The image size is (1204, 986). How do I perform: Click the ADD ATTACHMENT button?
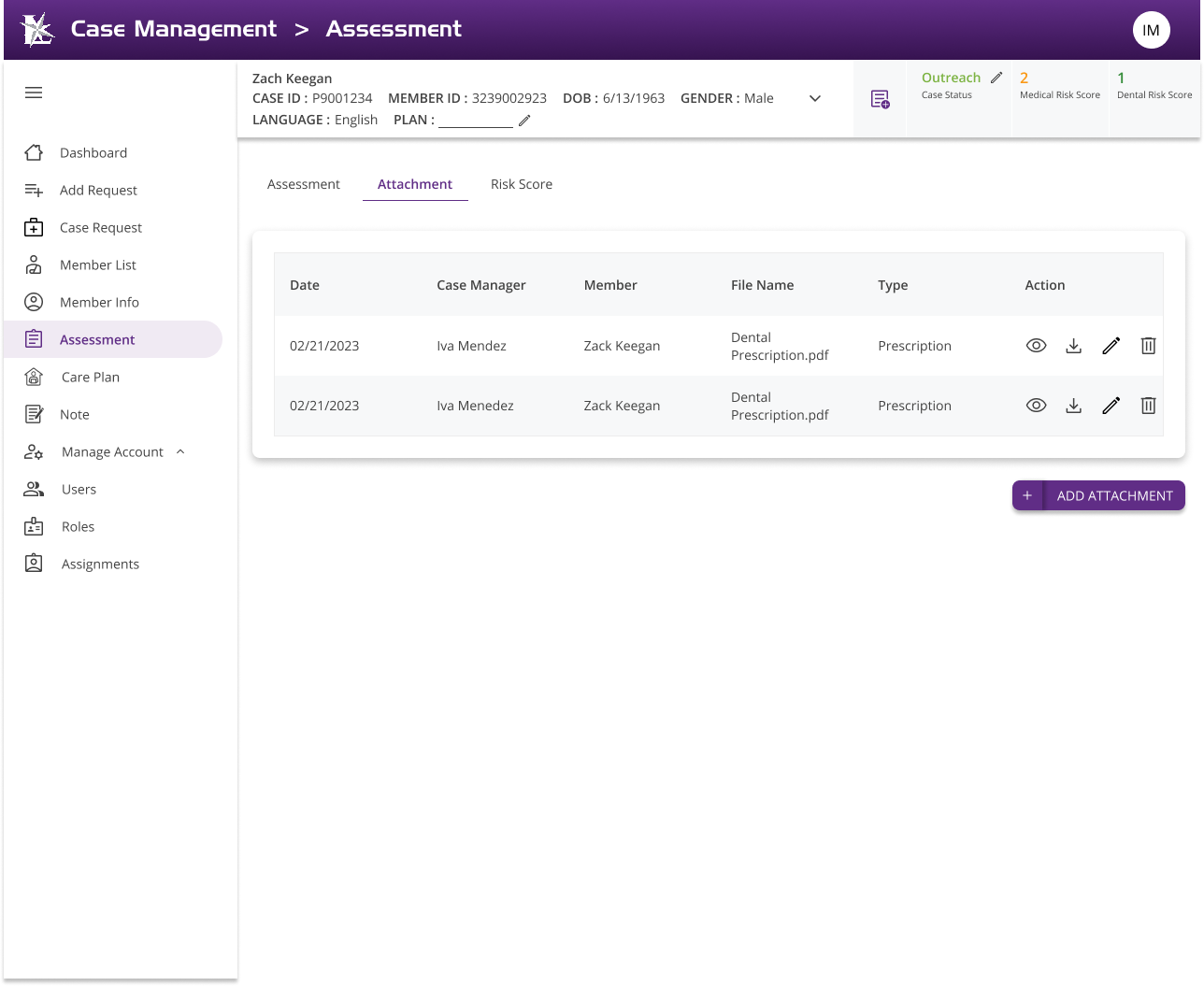click(x=1098, y=495)
